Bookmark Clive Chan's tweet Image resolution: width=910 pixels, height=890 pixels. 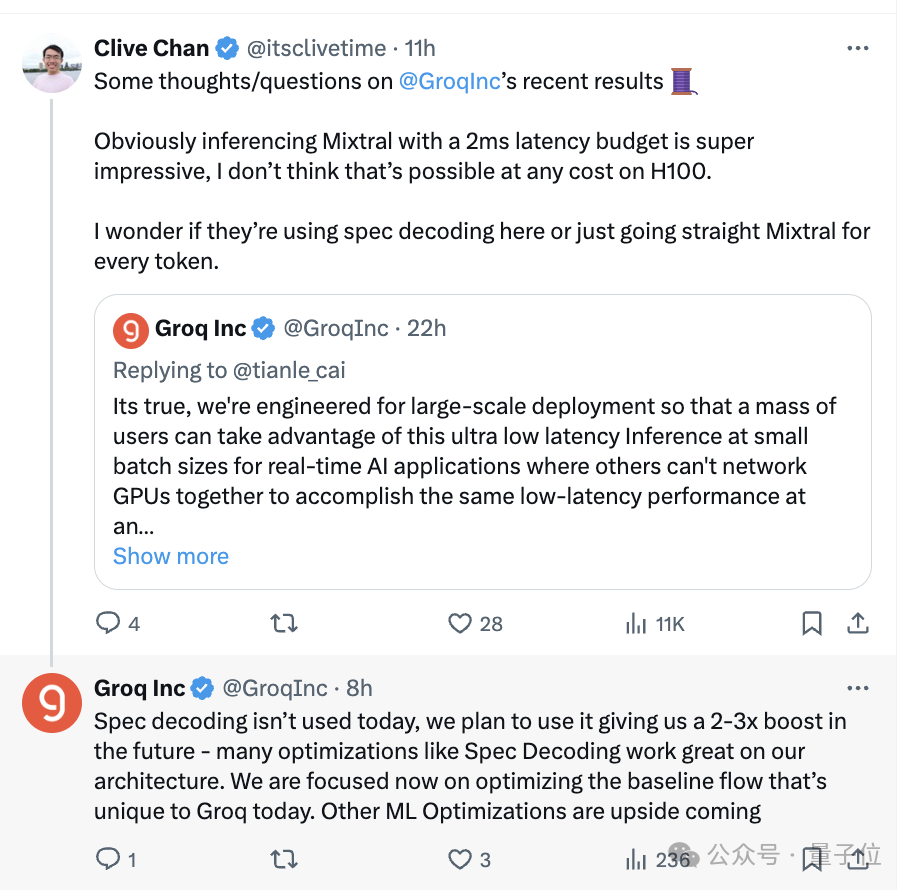point(812,624)
